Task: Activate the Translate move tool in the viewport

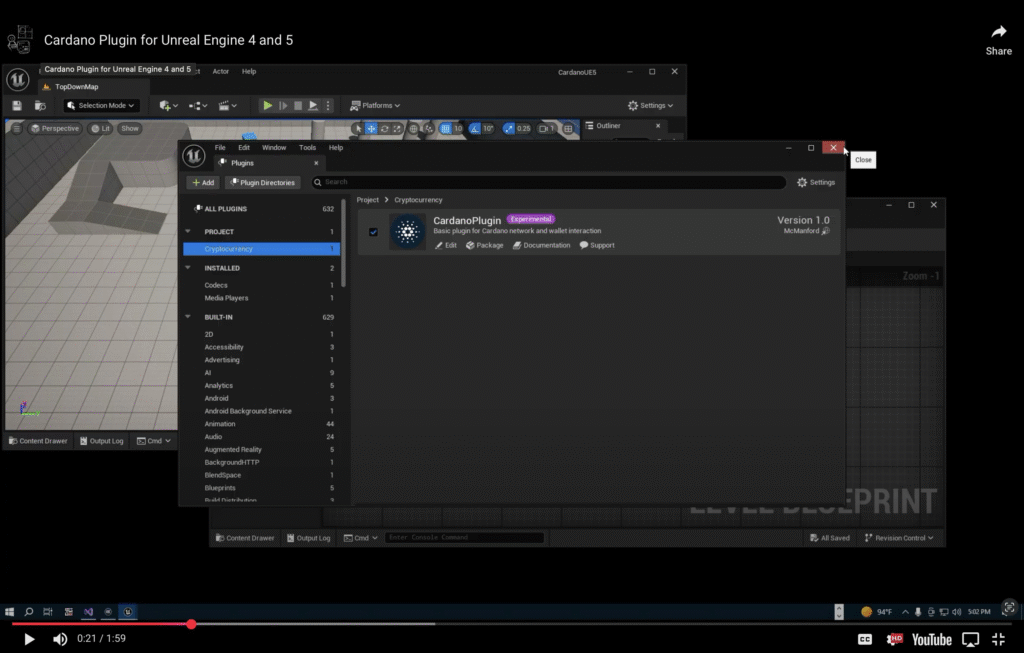Action: point(371,129)
